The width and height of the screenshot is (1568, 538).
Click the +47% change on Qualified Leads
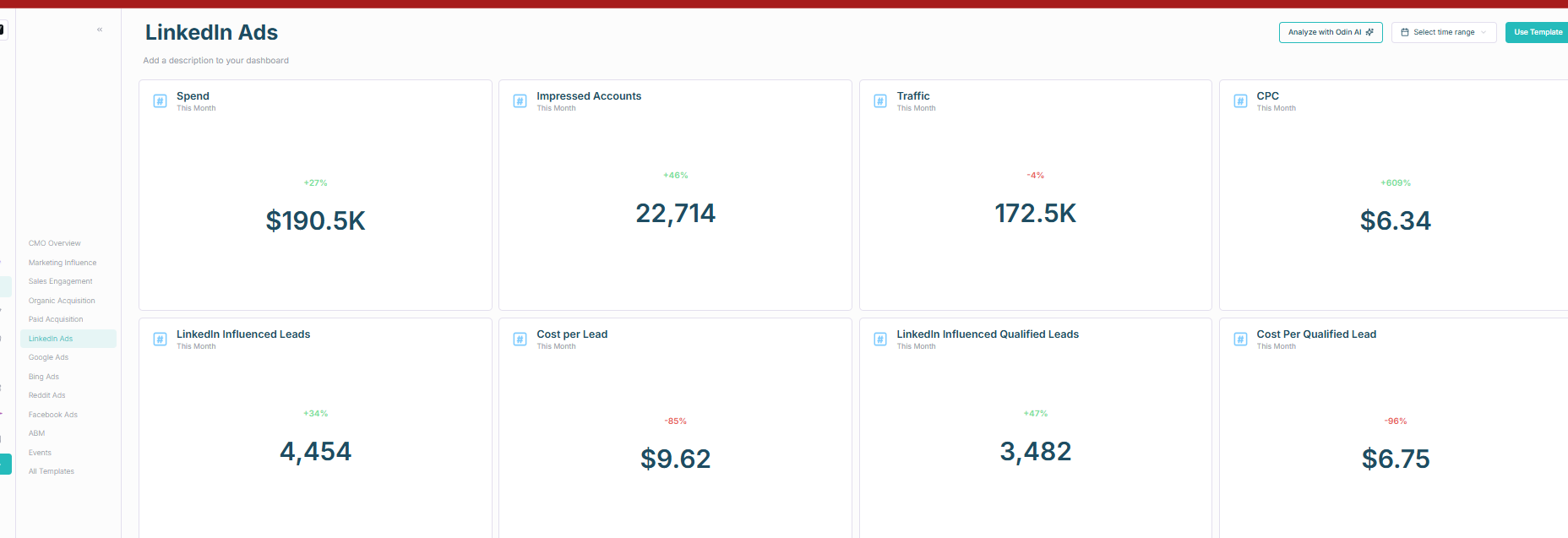click(x=1036, y=414)
